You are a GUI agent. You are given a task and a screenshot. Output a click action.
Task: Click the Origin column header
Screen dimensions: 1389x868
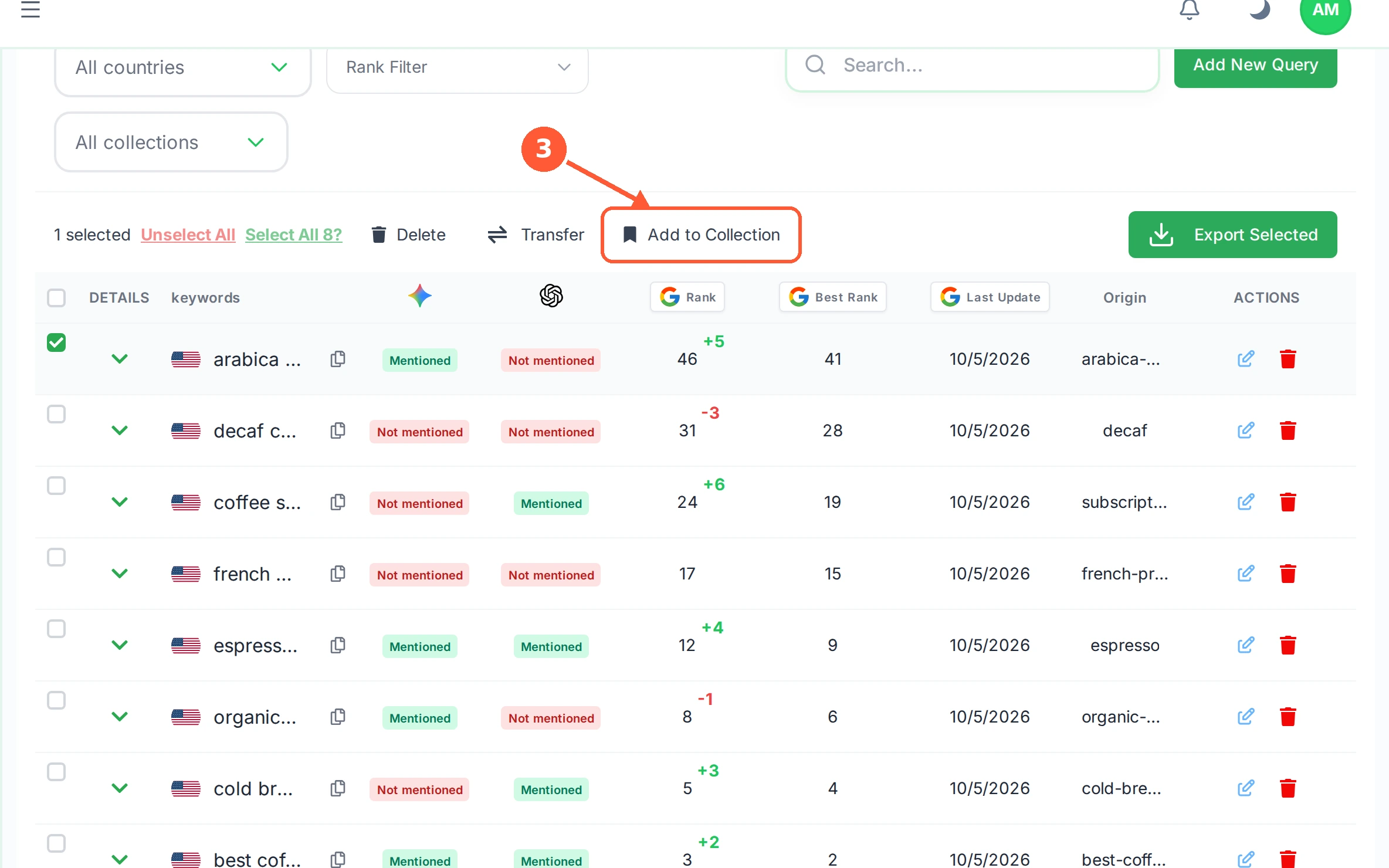(x=1125, y=297)
